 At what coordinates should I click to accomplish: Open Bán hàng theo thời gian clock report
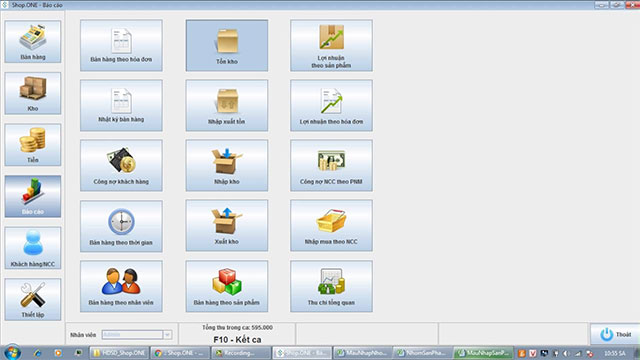pos(121,226)
